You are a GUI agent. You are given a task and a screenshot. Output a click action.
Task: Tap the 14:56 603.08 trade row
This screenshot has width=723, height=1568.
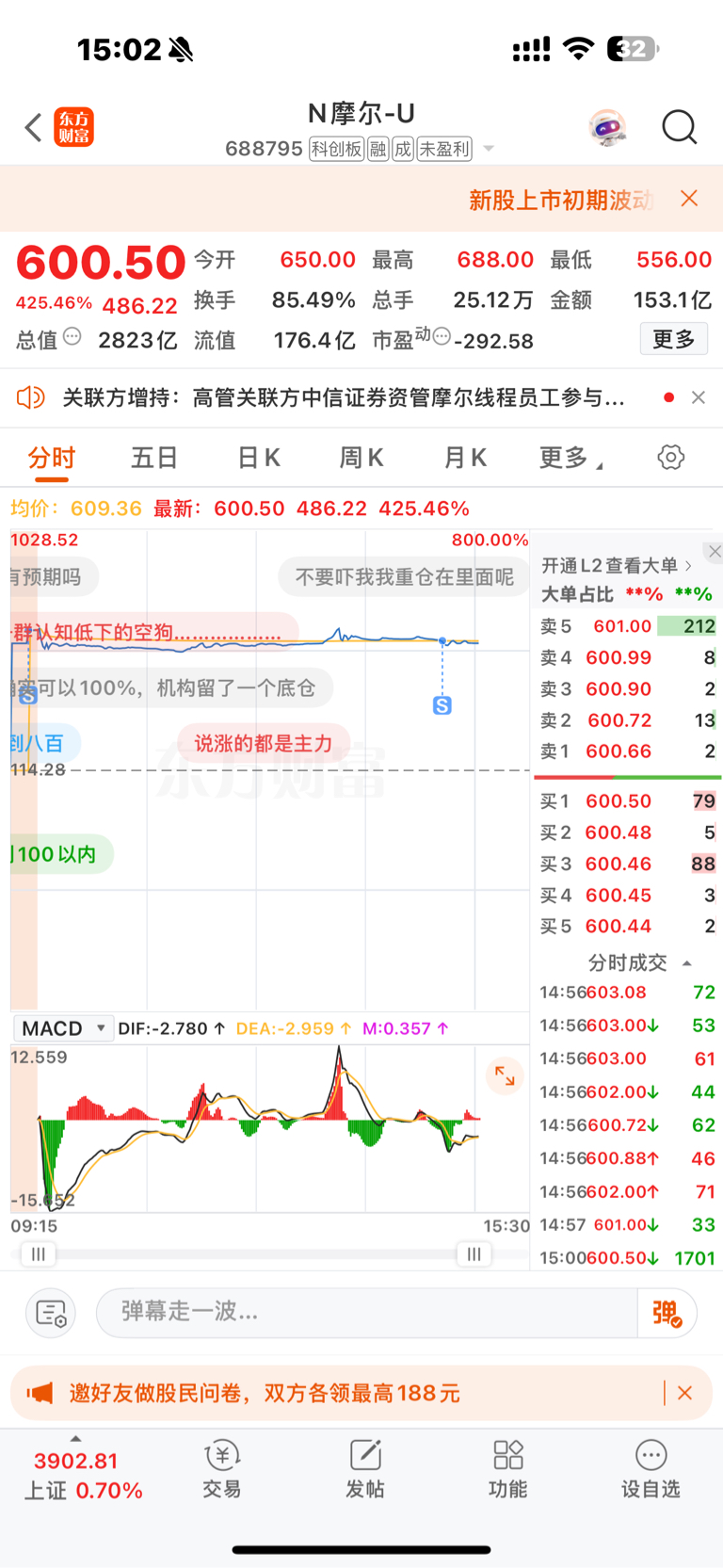point(627,993)
